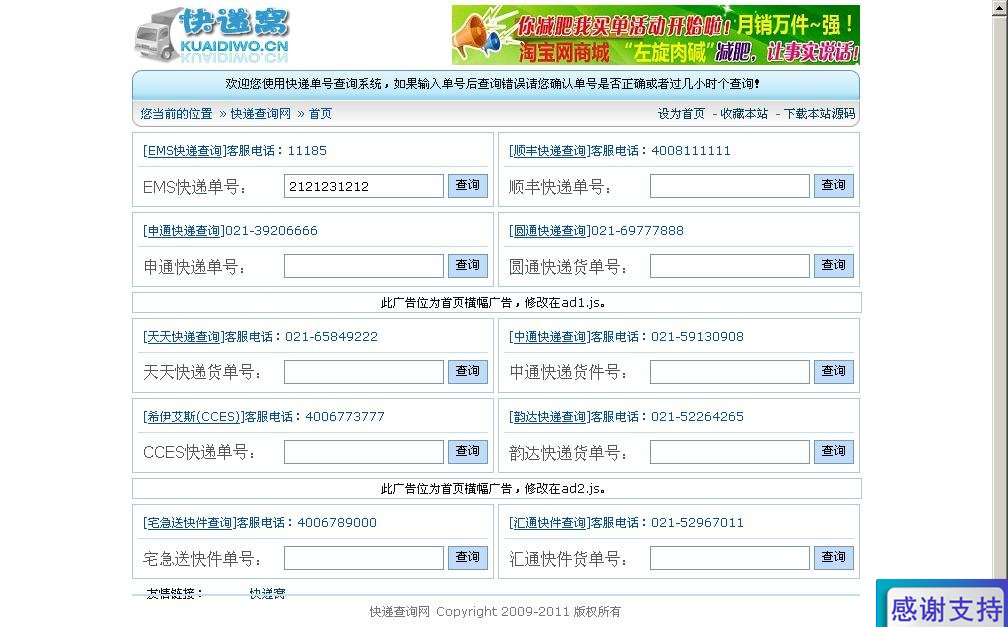Select the 顺丰 phone number 4008111111
The image size is (1008, 627).
click(x=691, y=151)
